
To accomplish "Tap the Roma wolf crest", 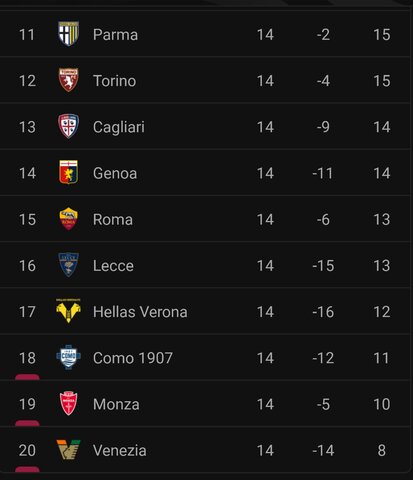I will tap(68, 219).
